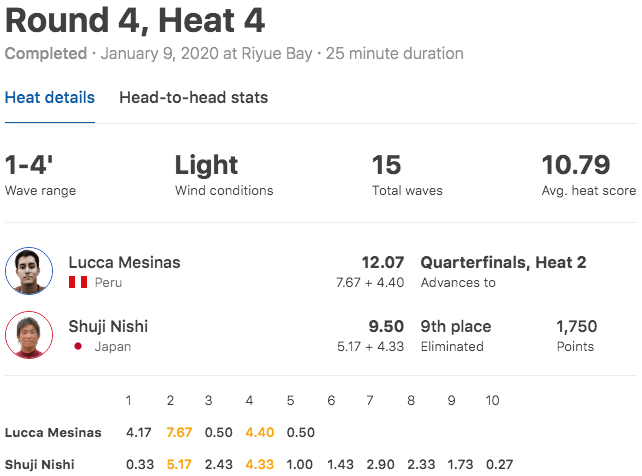Click Lucca Mesinas's name in the score table
Viewport: 642px width, 476px height.
pos(53,433)
